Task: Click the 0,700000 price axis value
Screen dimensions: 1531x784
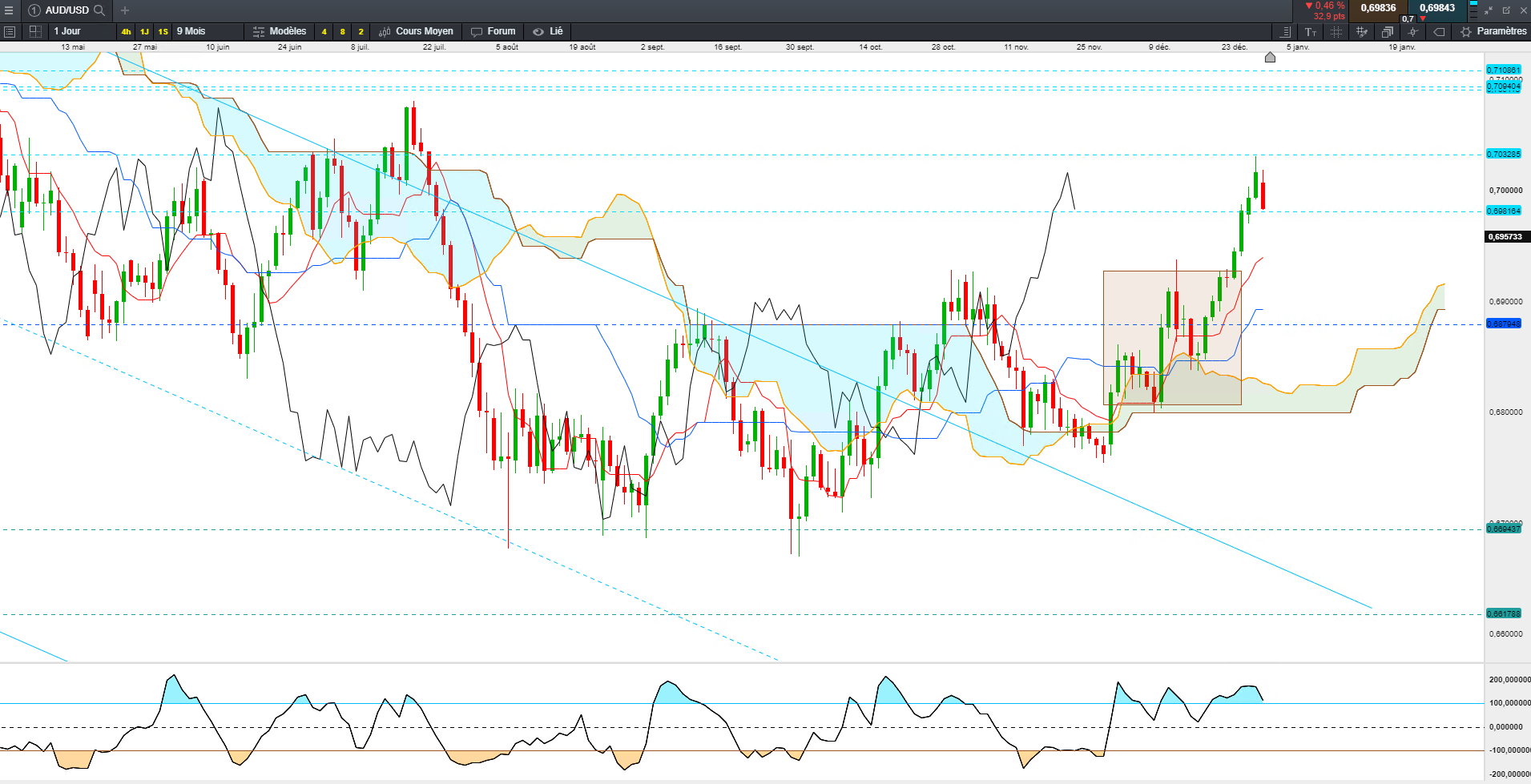Action: coord(1506,191)
